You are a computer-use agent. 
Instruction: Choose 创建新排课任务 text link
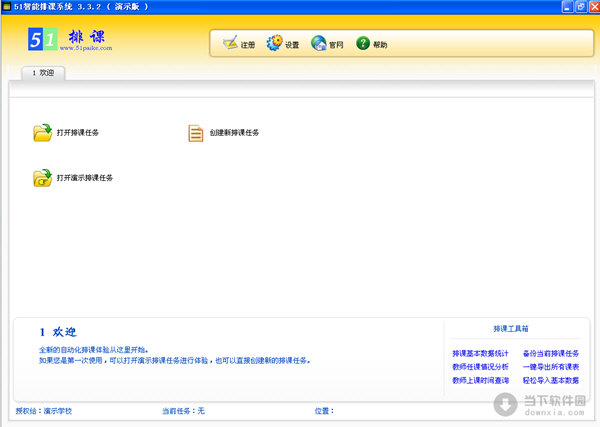pos(234,133)
